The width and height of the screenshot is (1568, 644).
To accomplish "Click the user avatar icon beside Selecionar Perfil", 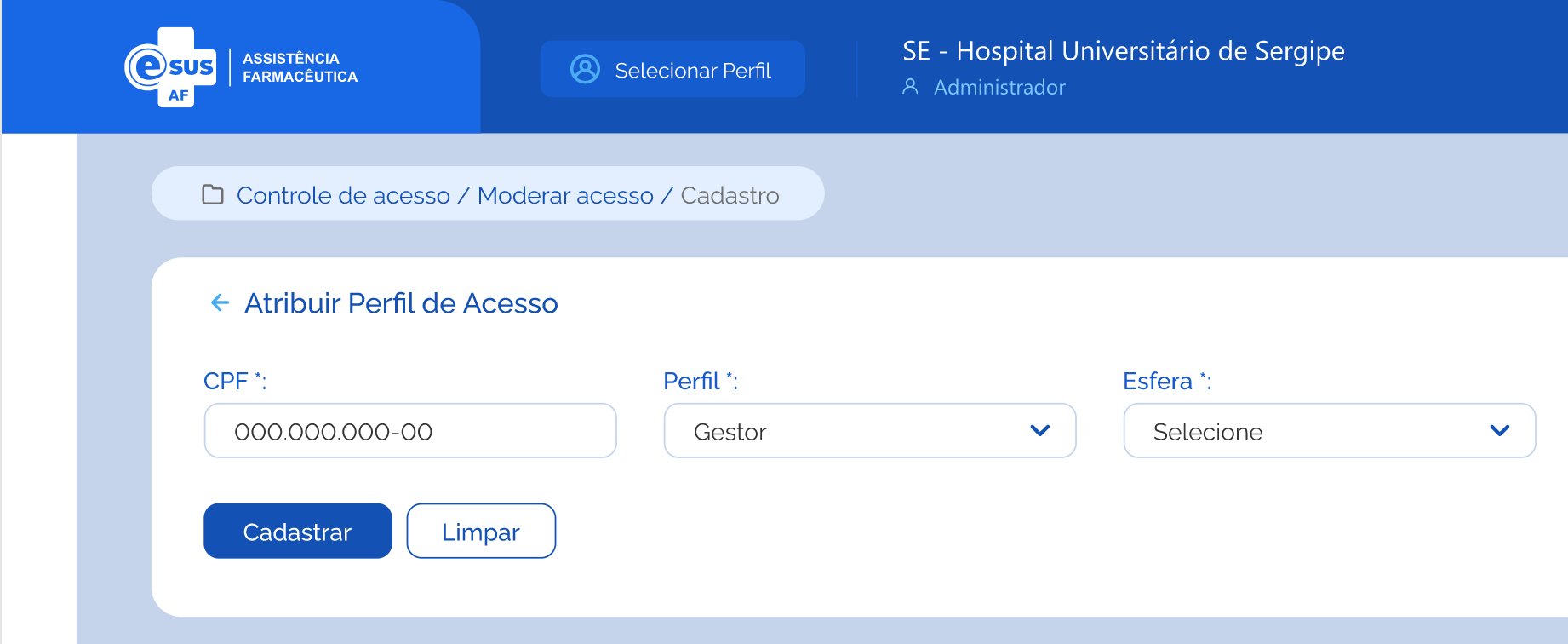I will point(585,69).
